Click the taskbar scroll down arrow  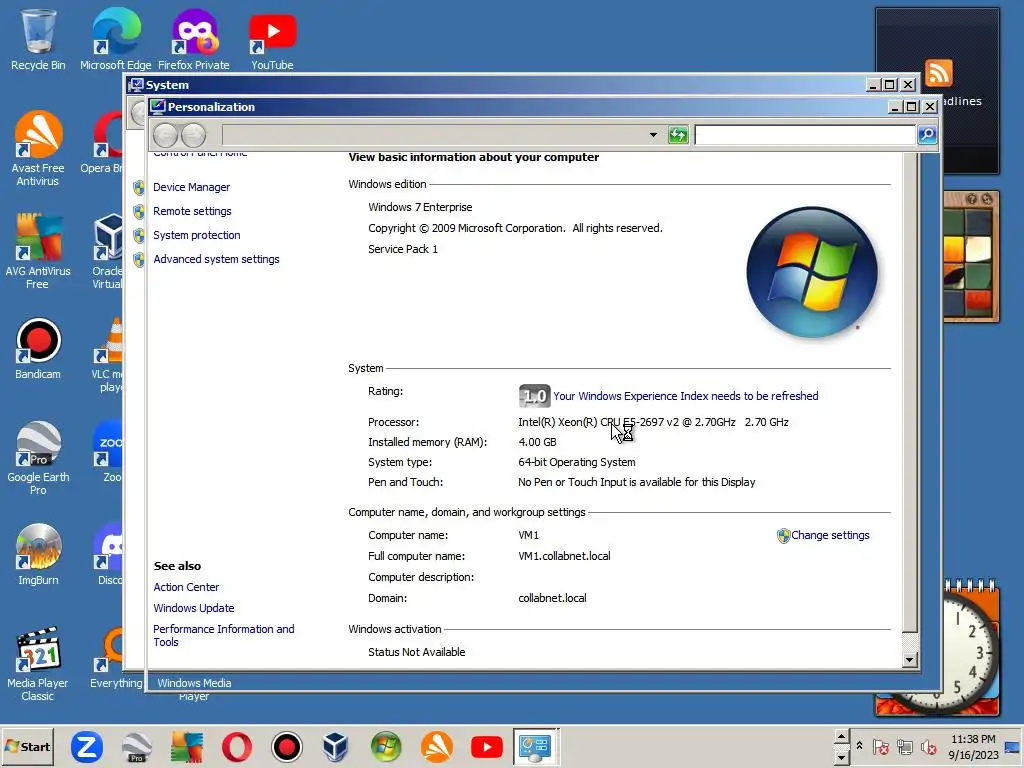[841, 758]
